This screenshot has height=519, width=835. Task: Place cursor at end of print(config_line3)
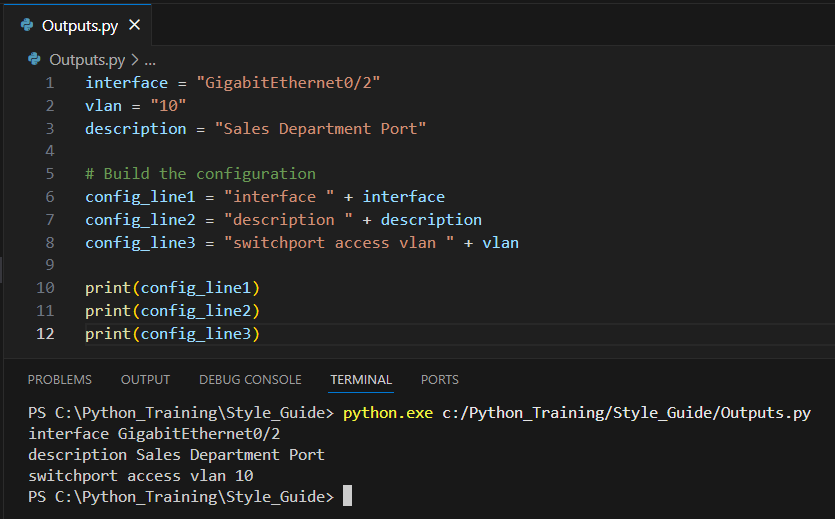(x=260, y=334)
